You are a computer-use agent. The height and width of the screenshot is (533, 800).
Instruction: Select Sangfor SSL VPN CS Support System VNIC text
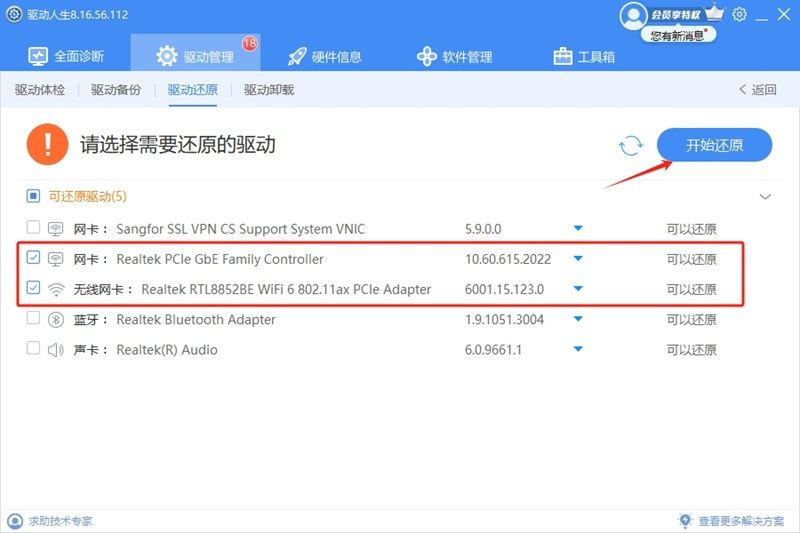(x=241, y=229)
